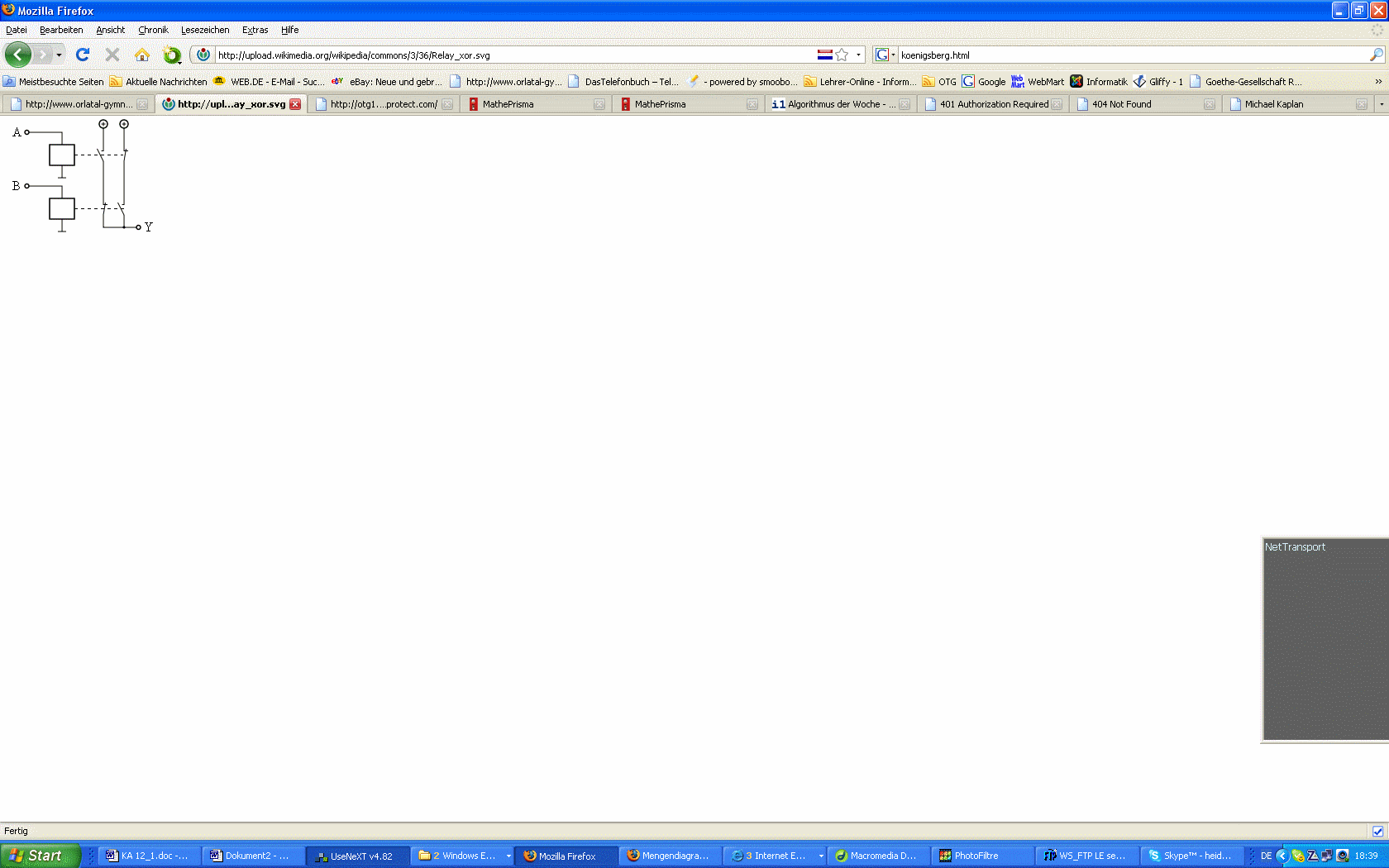Open the Gliffy - 1 bookmark

click(1158, 82)
